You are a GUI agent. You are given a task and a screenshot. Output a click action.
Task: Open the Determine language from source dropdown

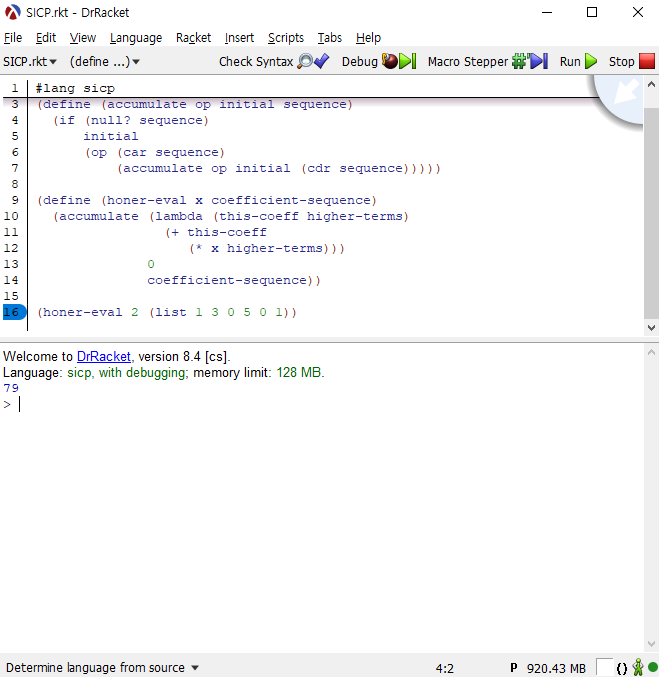[x=102, y=667]
